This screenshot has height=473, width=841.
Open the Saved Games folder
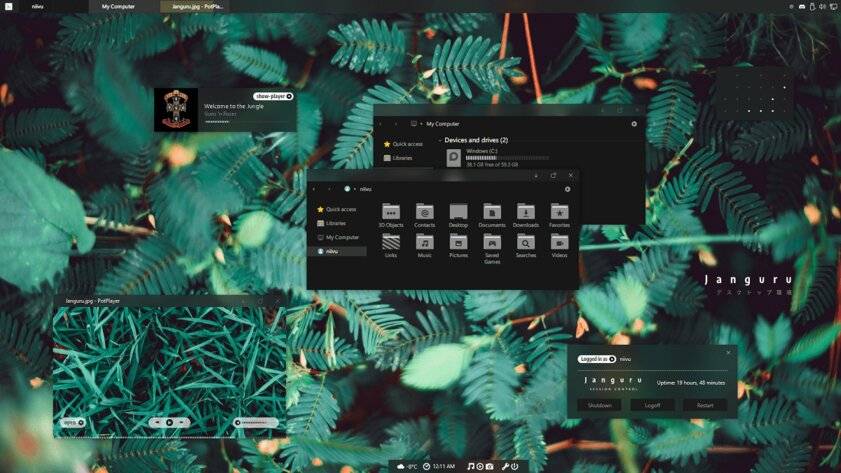pos(492,243)
